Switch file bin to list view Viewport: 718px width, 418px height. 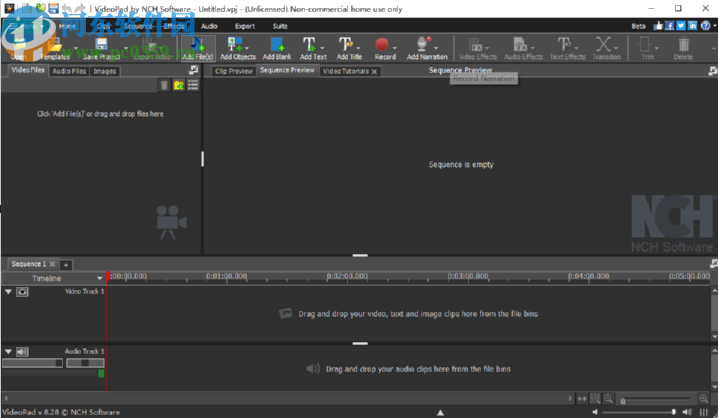click(193, 85)
